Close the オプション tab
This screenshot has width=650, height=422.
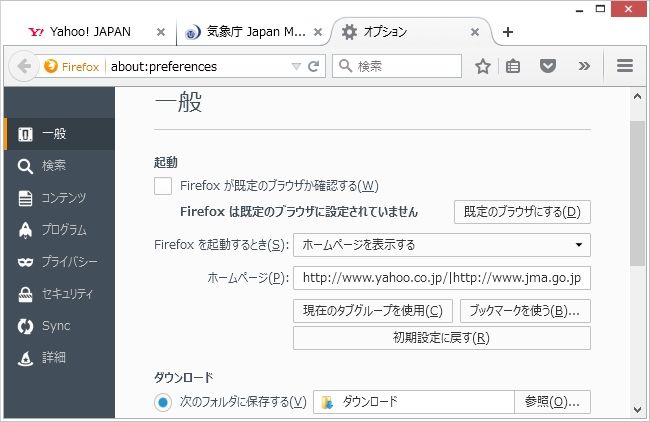[475, 32]
